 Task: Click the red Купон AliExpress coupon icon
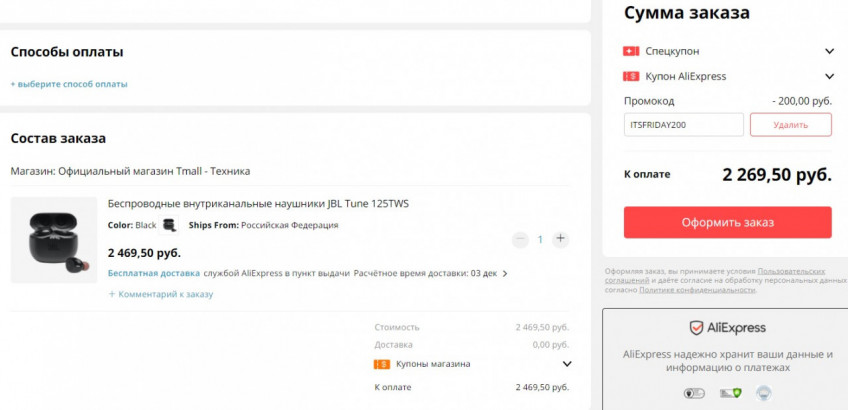point(631,76)
